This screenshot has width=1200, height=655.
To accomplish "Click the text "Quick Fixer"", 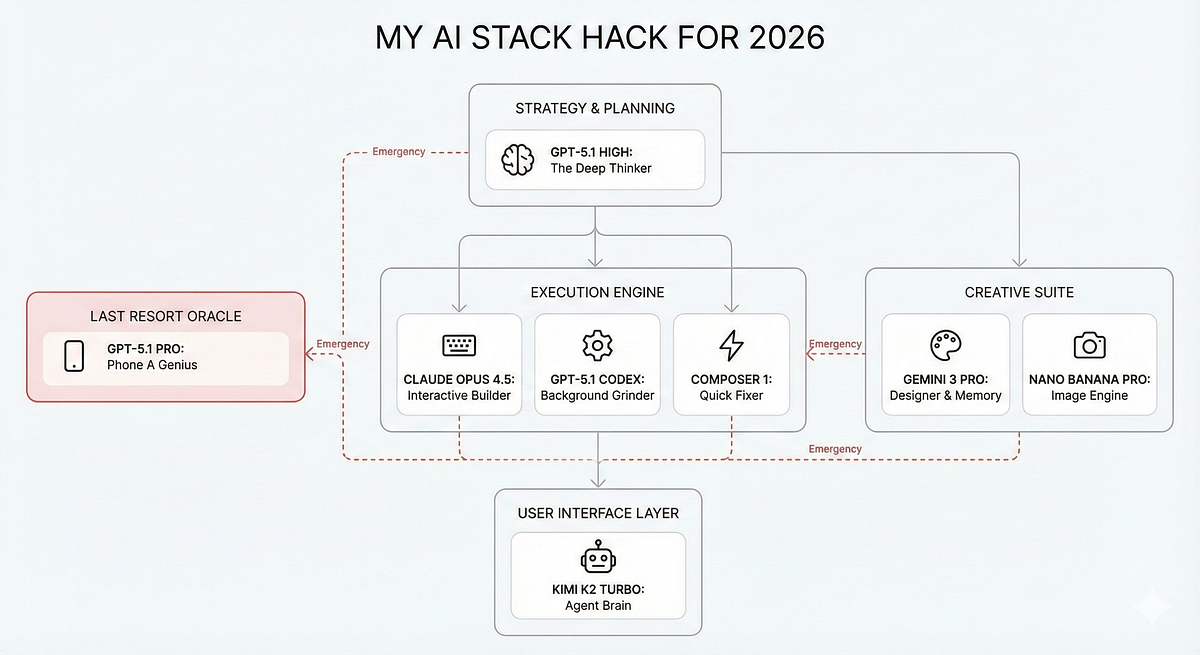I will tap(731, 396).
